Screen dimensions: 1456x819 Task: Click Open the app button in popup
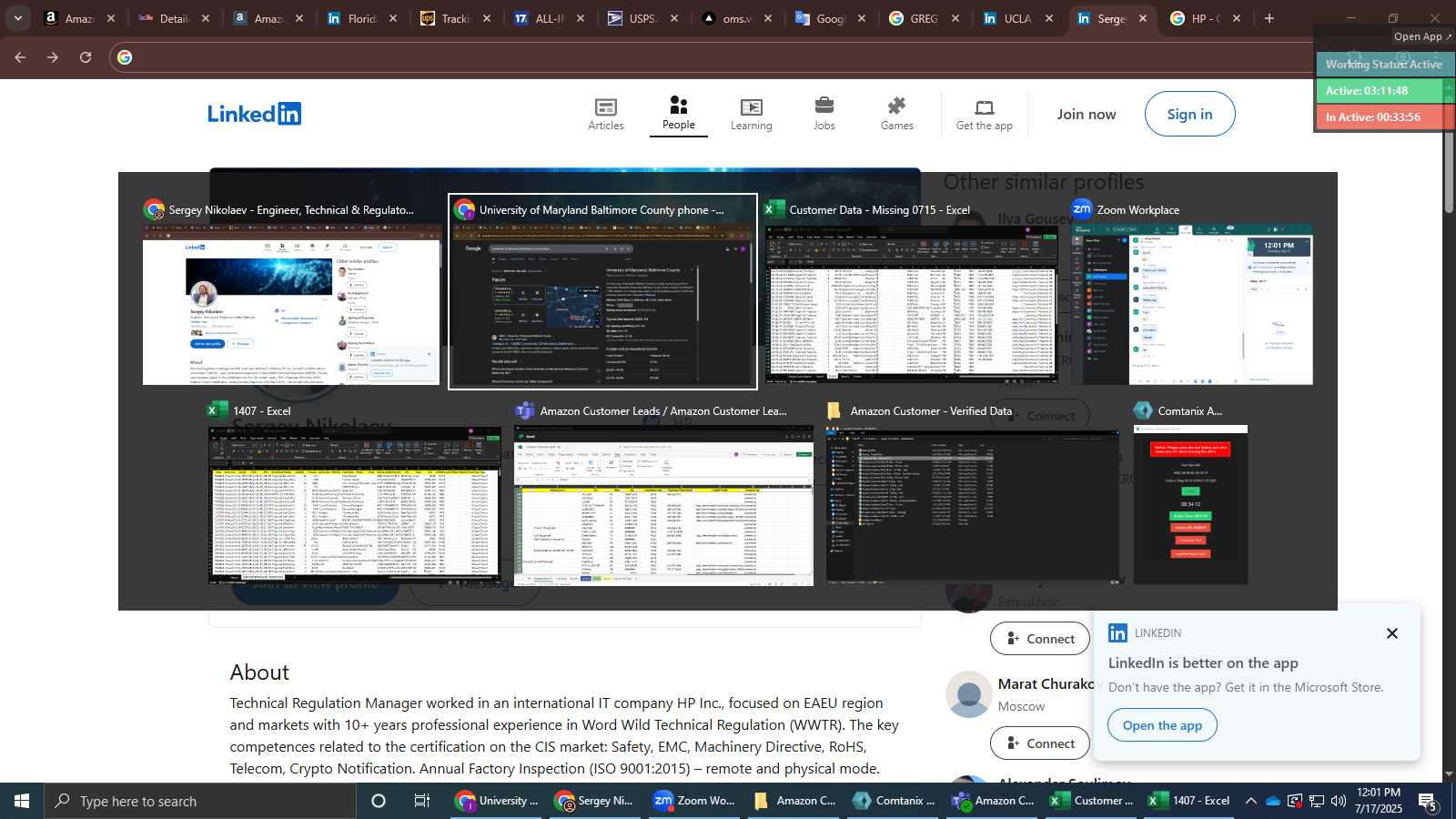(1162, 725)
